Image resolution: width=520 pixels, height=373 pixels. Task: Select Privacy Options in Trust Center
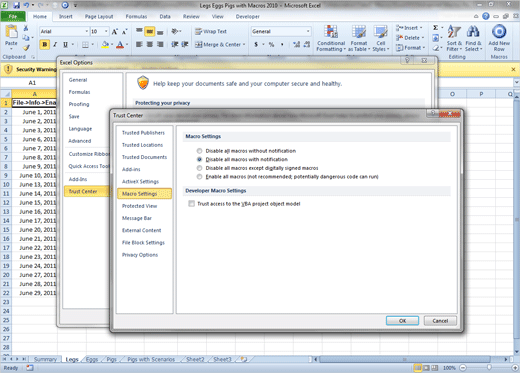pos(140,255)
